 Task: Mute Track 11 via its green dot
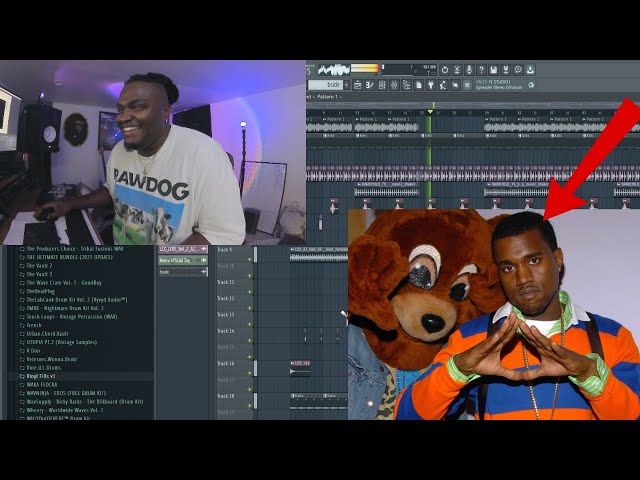250,292
